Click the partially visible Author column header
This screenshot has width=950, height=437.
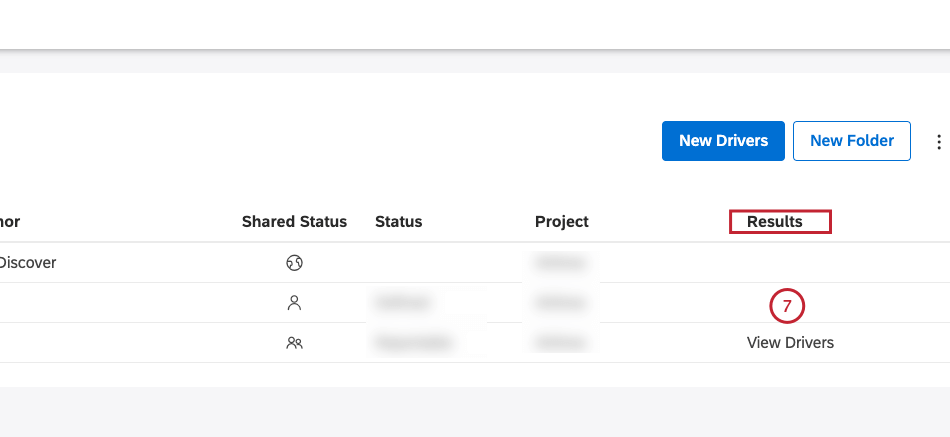(x=10, y=222)
